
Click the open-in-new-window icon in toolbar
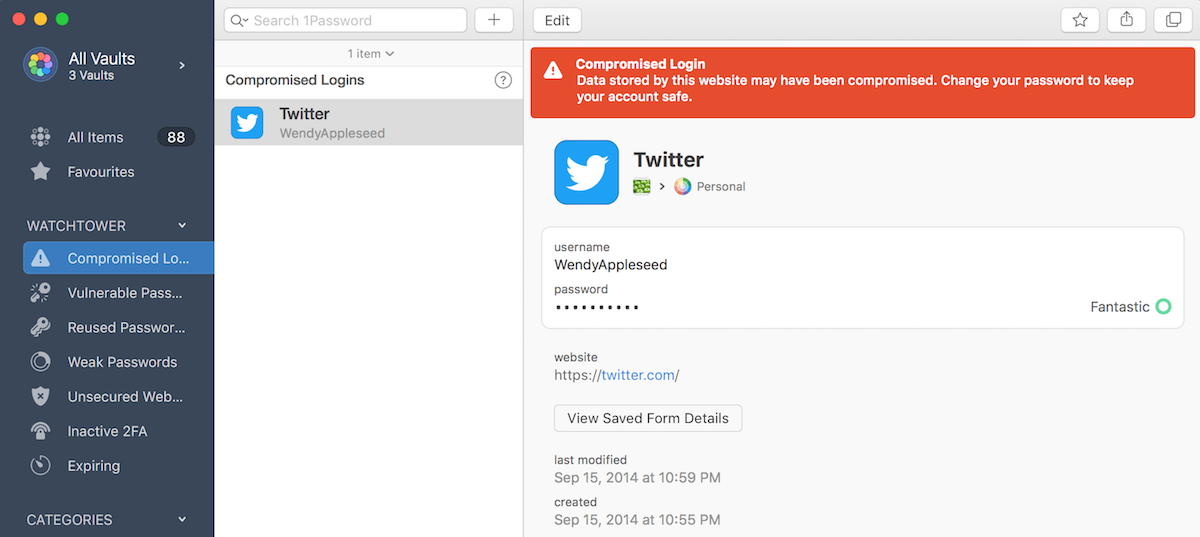[1173, 20]
